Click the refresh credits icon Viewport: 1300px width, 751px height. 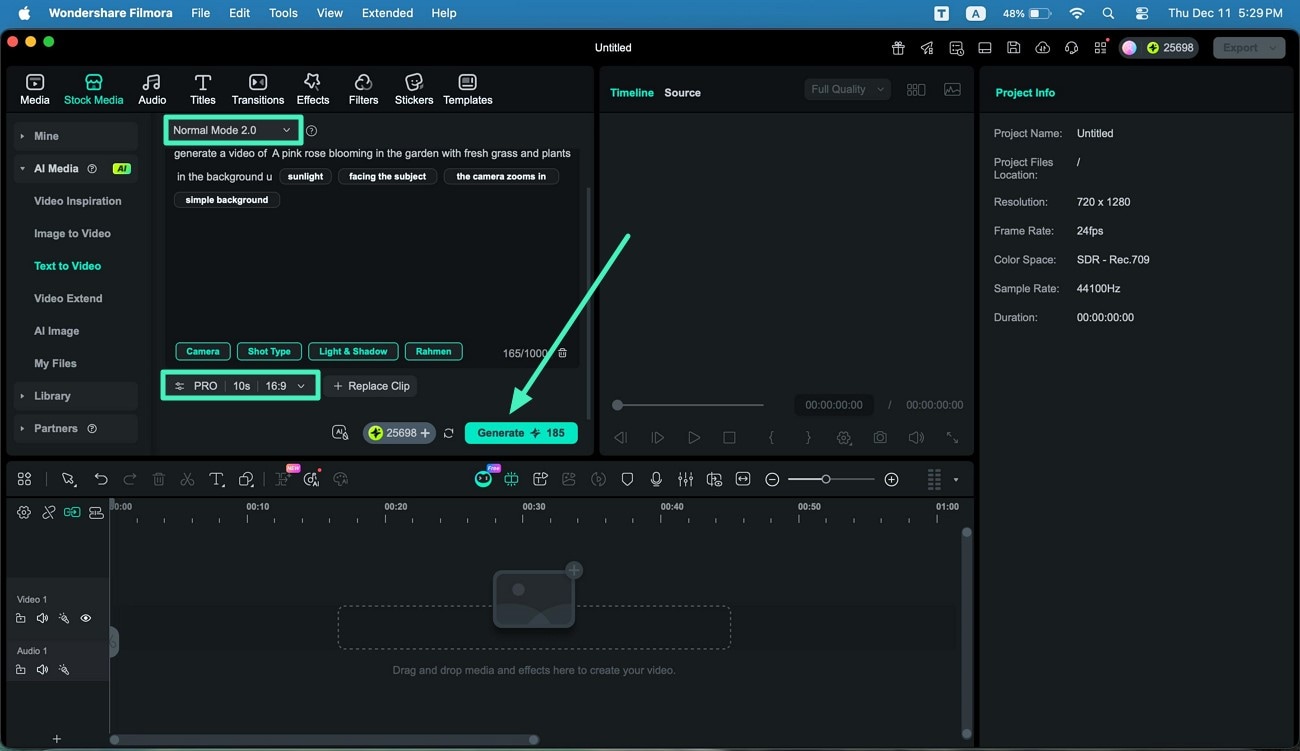coord(449,433)
